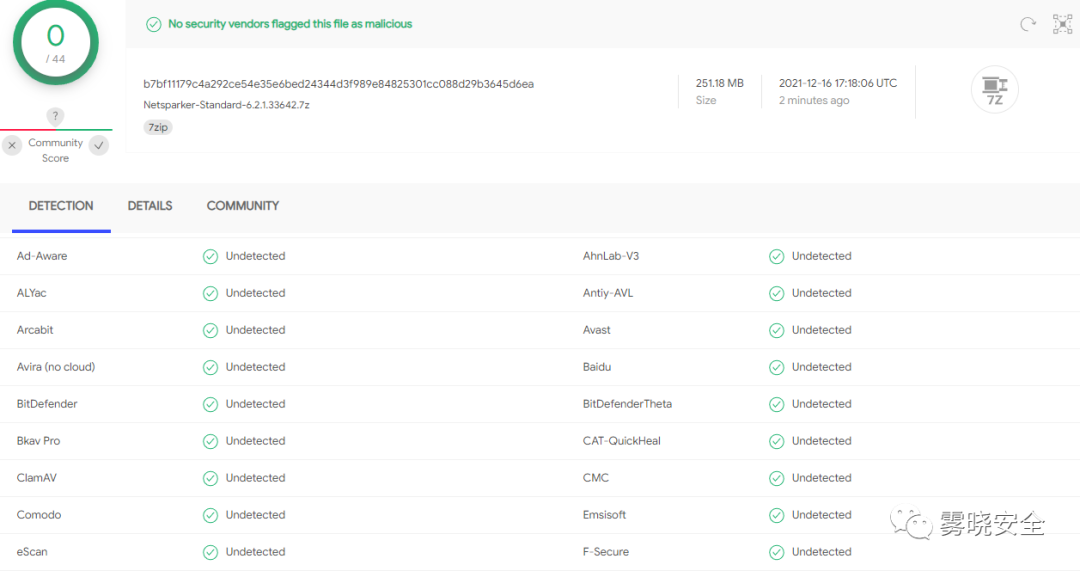Click the Undetected result text for ClamAV
Viewport: 1080px width, 571px height.
[x=256, y=478]
